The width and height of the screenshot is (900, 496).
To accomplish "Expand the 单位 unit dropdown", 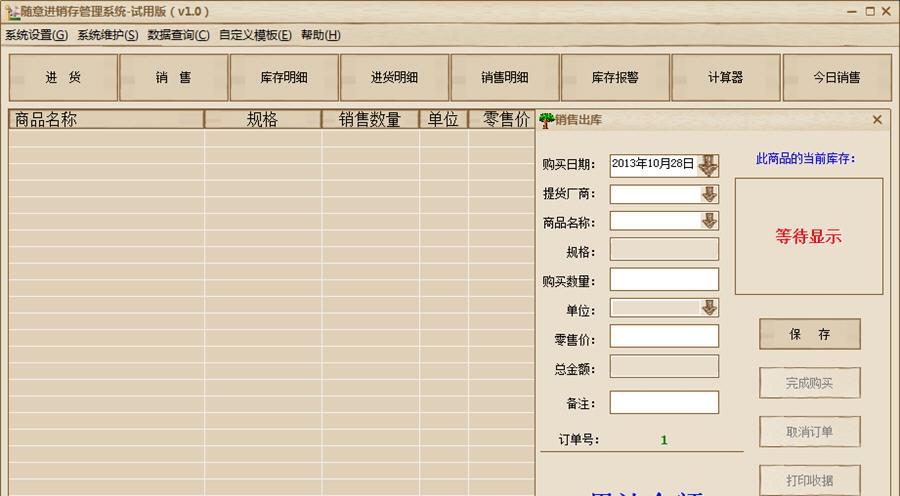I will [x=709, y=308].
